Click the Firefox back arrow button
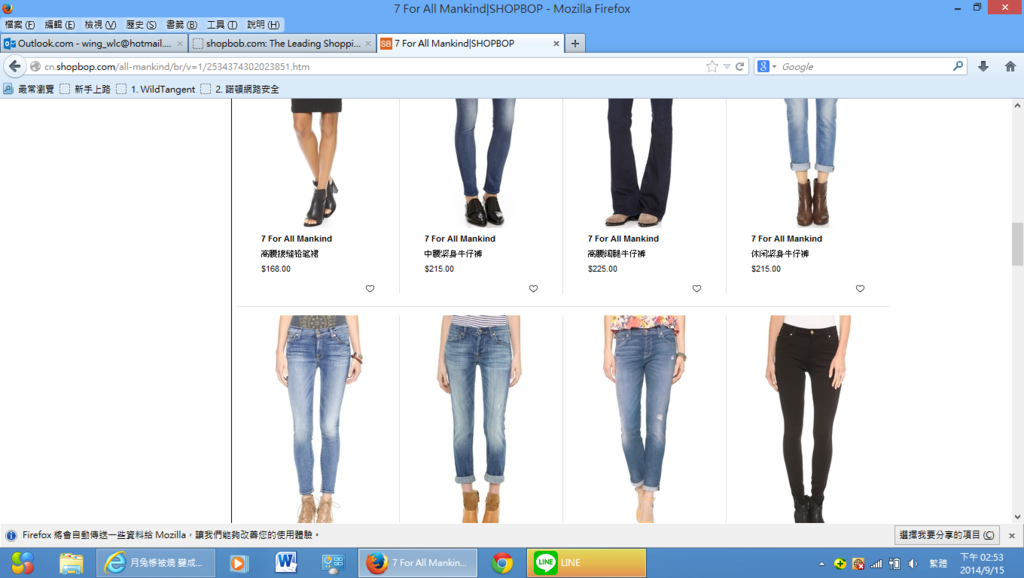This screenshot has width=1024, height=578. pos(15,66)
